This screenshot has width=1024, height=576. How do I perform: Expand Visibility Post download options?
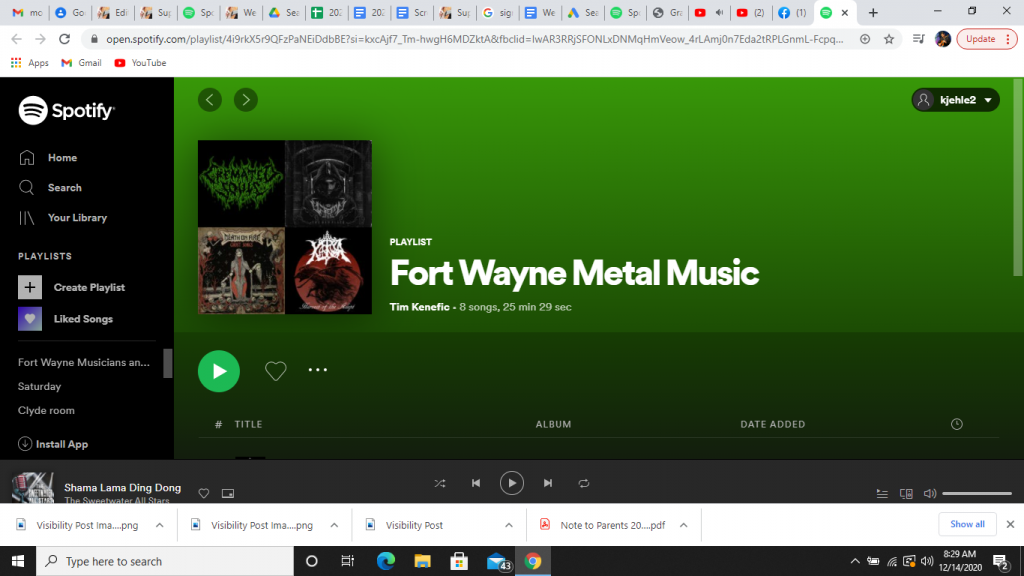[509, 525]
